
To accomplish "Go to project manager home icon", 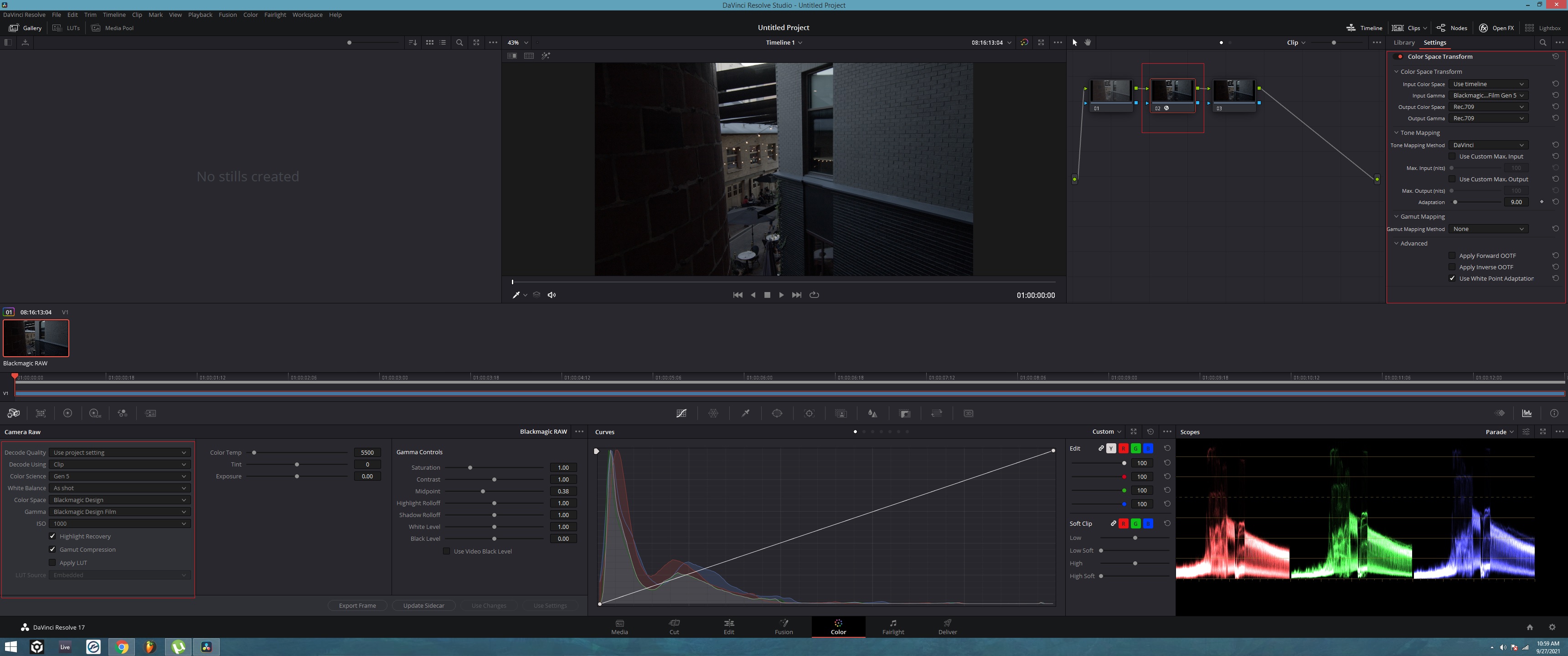I will (x=1530, y=627).
